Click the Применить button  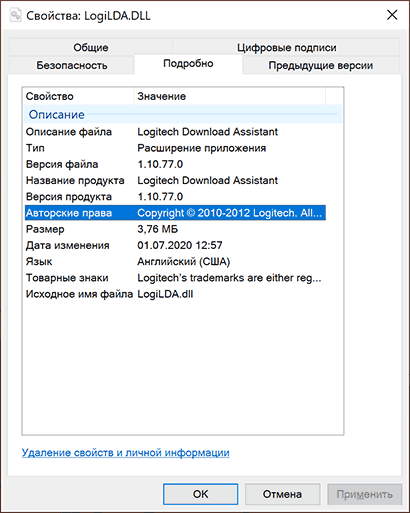pyautogui.click(x=364, y=494)
